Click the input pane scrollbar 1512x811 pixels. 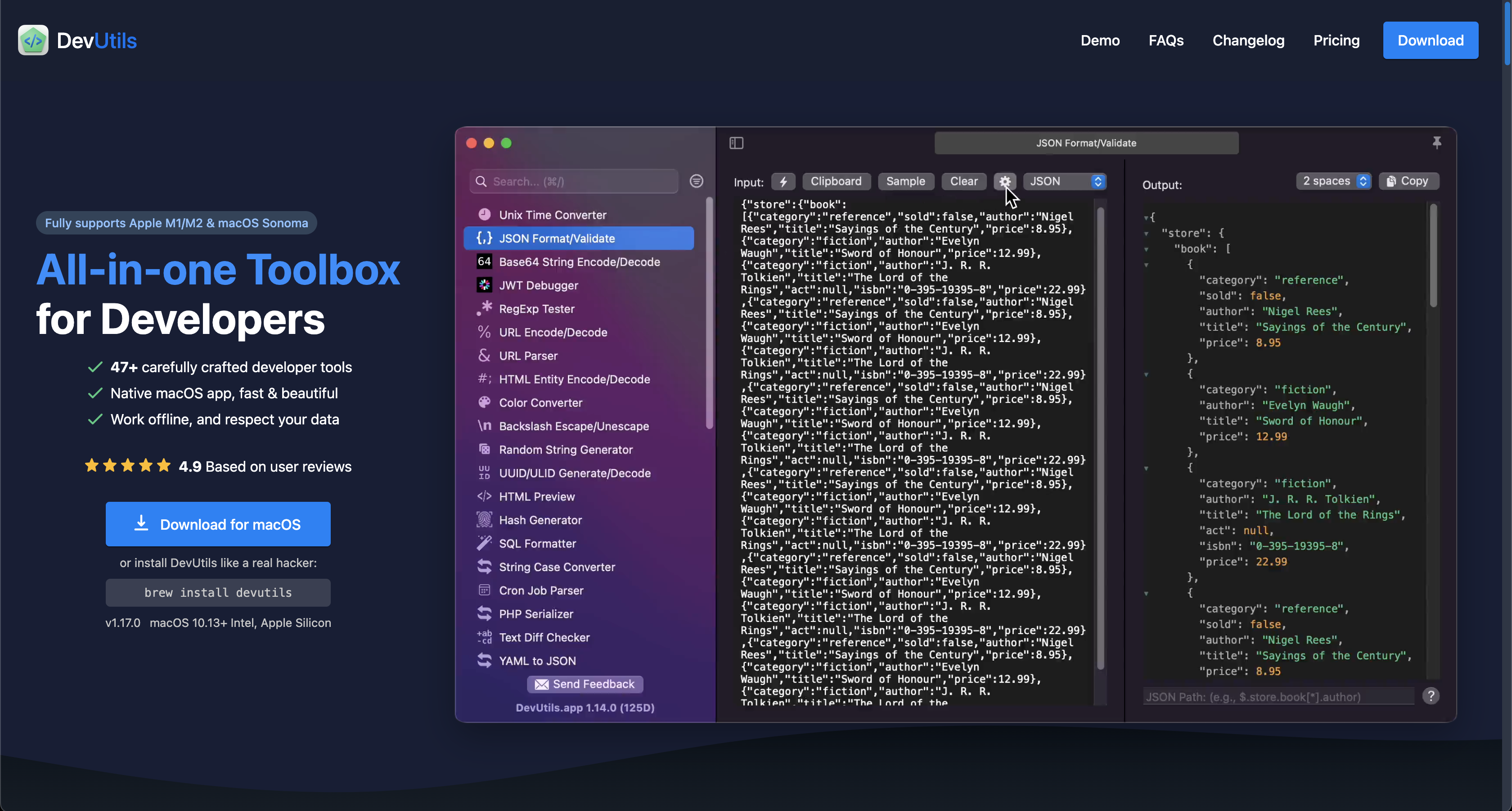tap(1100, 438)
